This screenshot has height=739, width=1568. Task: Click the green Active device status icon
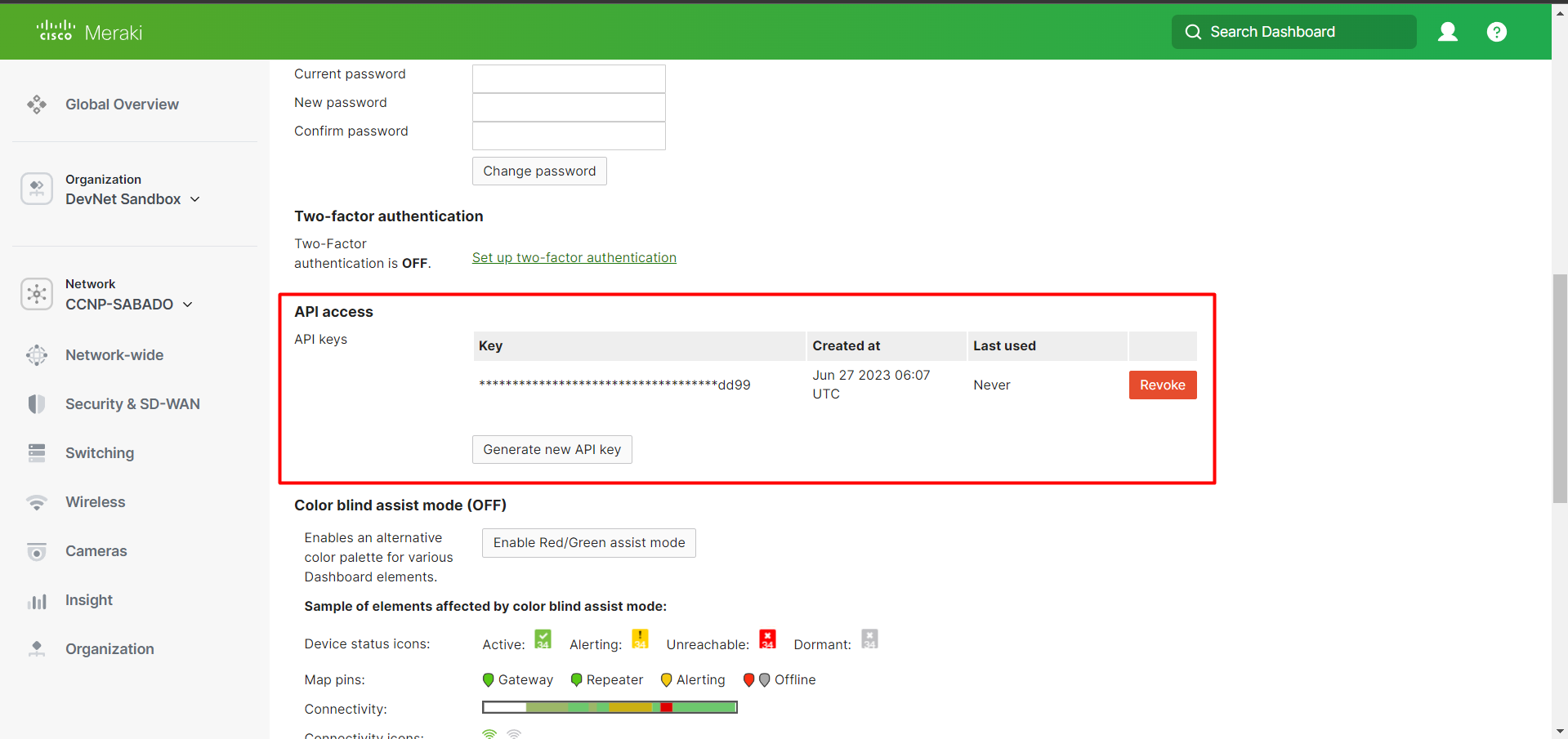pyautogui.click(x=543, y=639)
